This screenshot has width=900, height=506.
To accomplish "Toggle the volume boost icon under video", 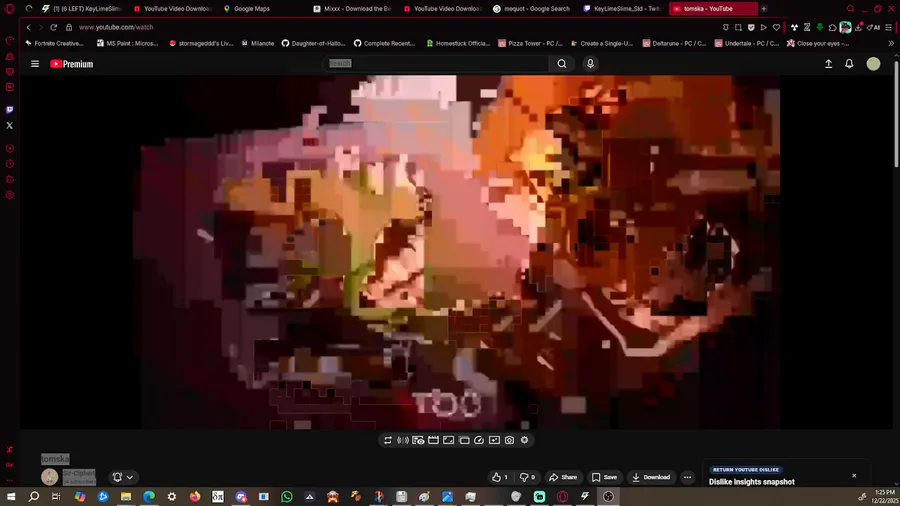I will pyautogui.click(x=403, y=440).
